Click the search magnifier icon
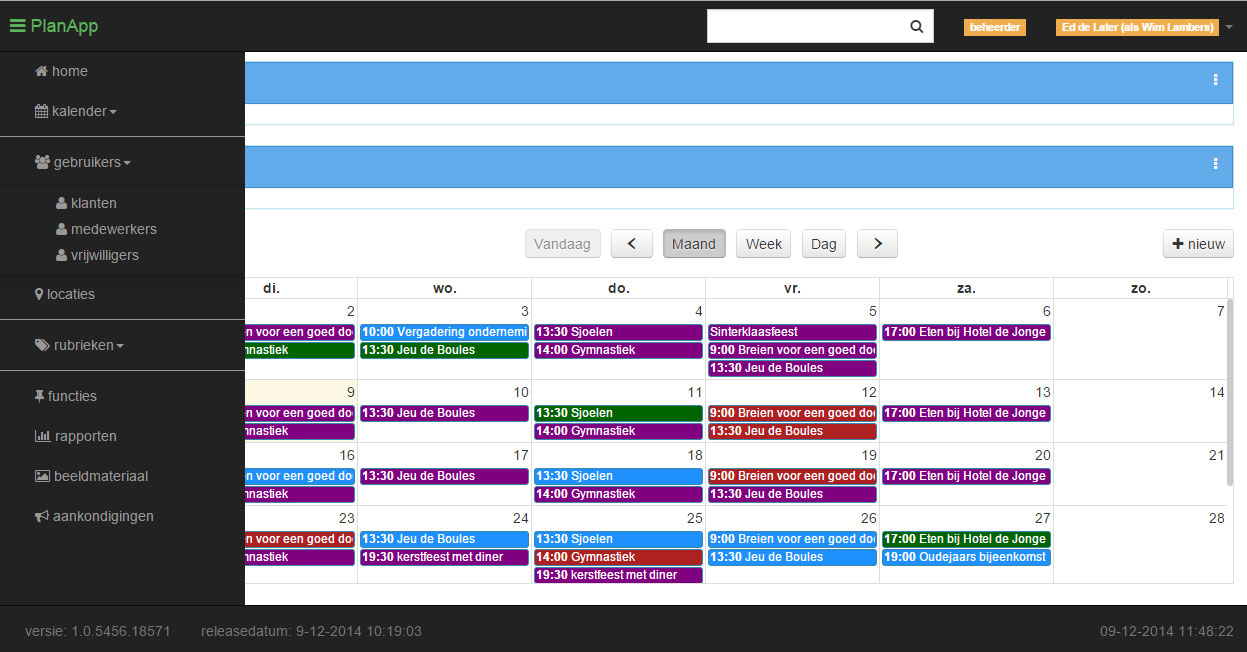Screen dimensions: 1247x652 click(x=916, y=27)
